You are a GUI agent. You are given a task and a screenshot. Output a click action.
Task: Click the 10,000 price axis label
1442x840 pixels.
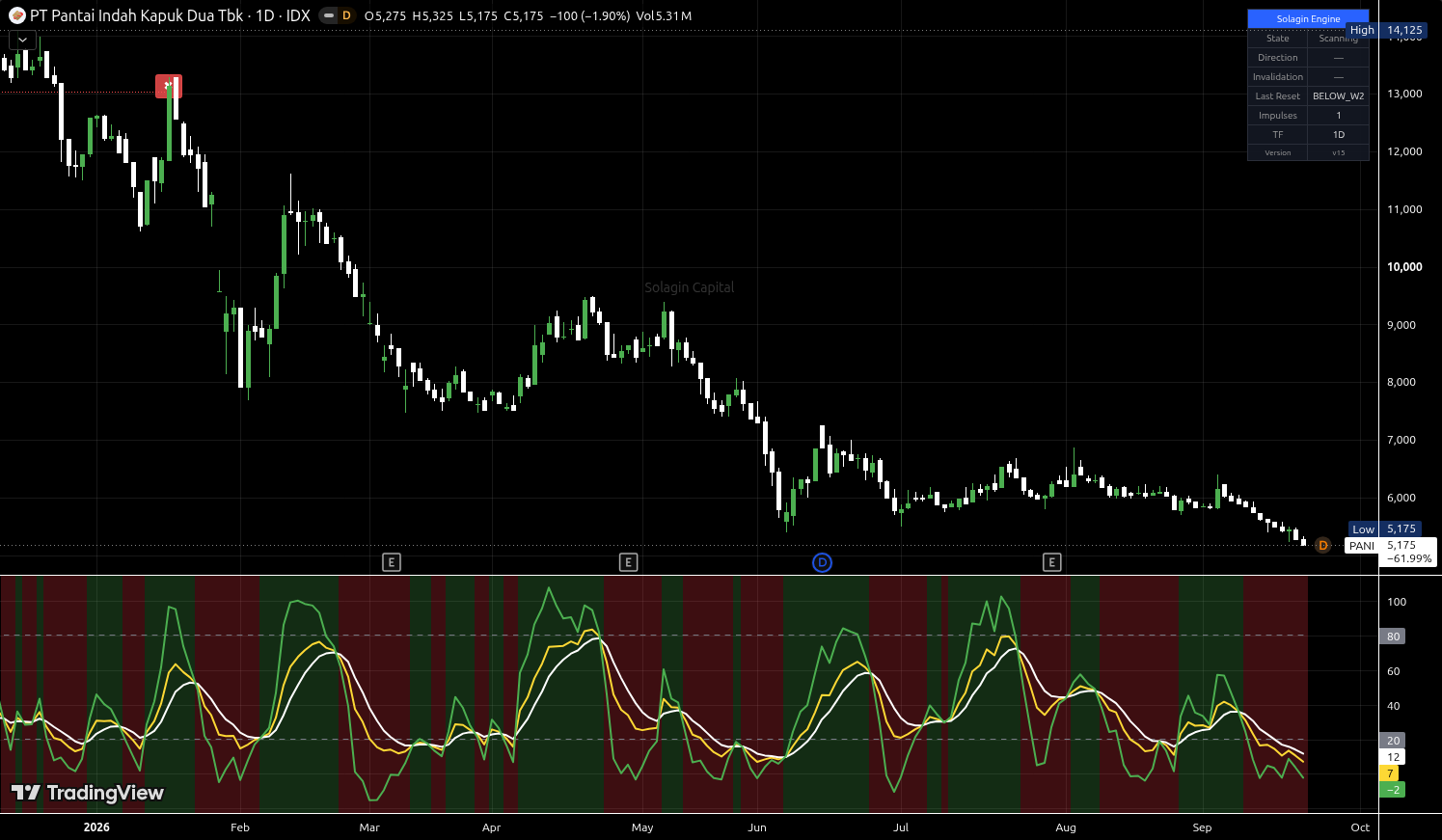tap(1404, 267)
